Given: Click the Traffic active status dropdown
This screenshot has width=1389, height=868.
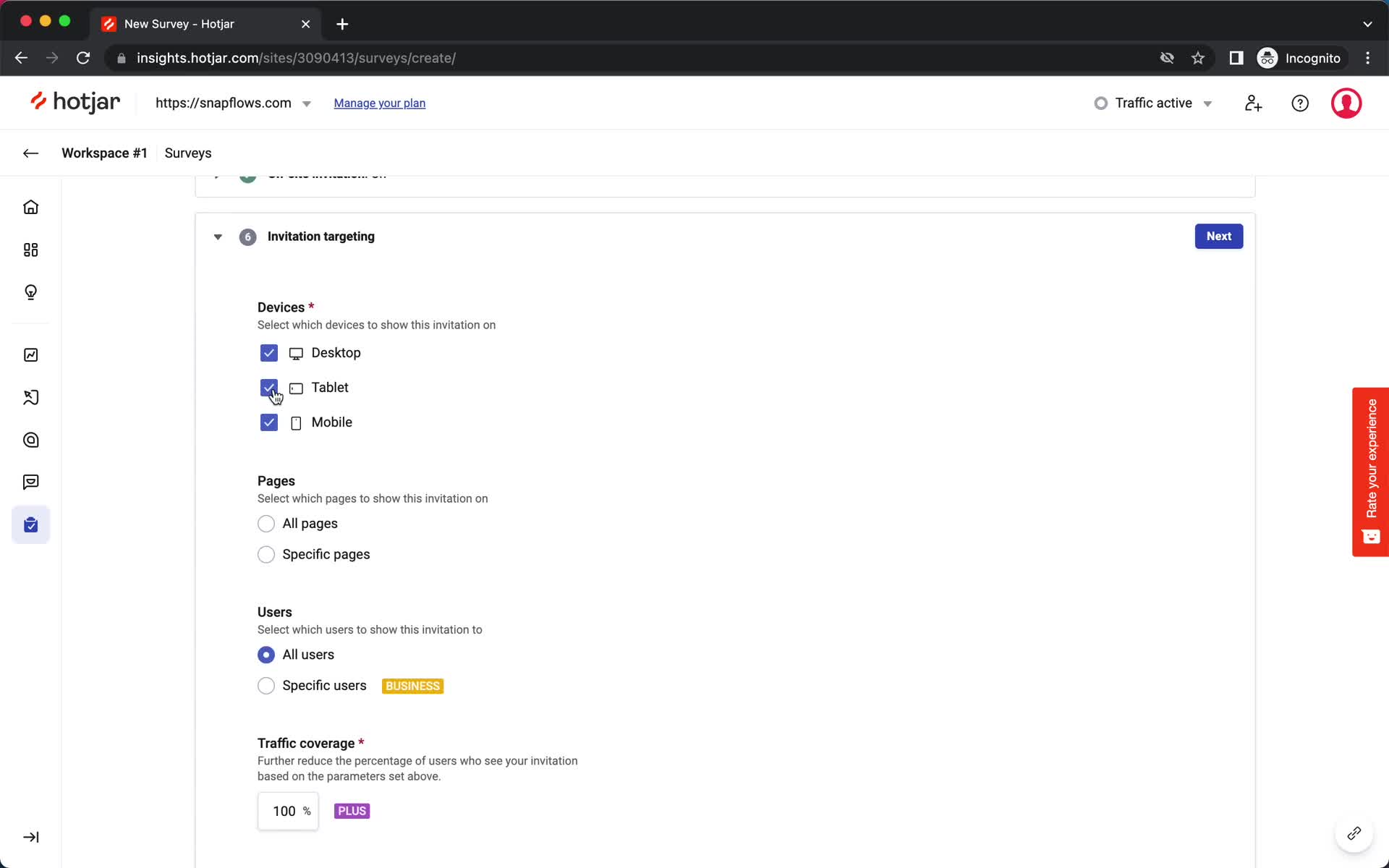Looking at the screenshot, I should tap(1154, 103).
